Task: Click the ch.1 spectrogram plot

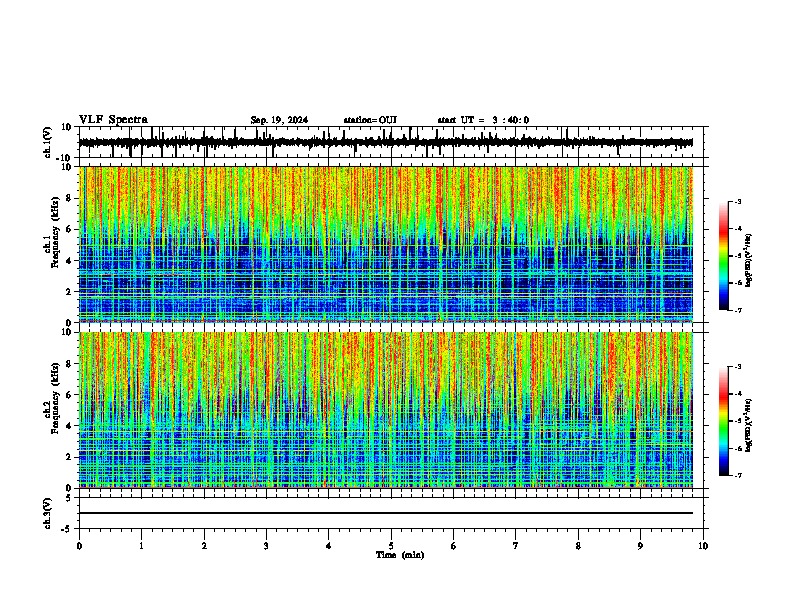Action: pos(386,244)
